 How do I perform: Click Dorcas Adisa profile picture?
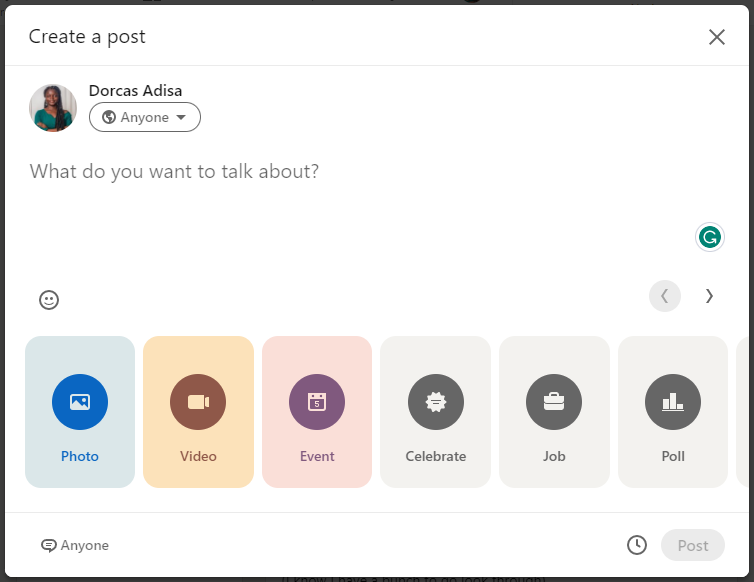pyautogui.click(x=53, y=108)
